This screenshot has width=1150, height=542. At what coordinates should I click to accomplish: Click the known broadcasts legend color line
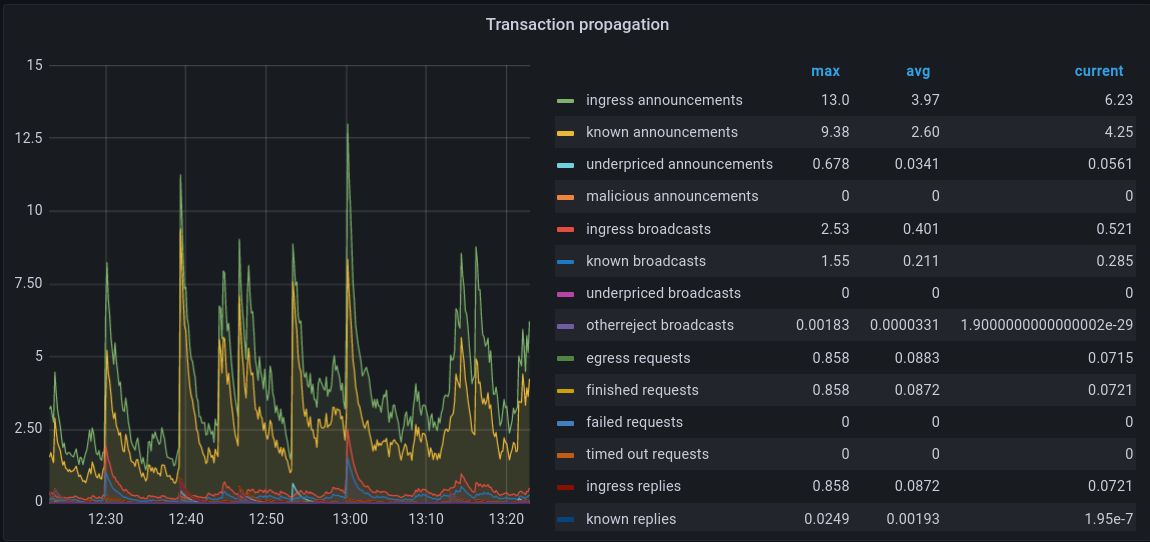click(x=565, y=261)
